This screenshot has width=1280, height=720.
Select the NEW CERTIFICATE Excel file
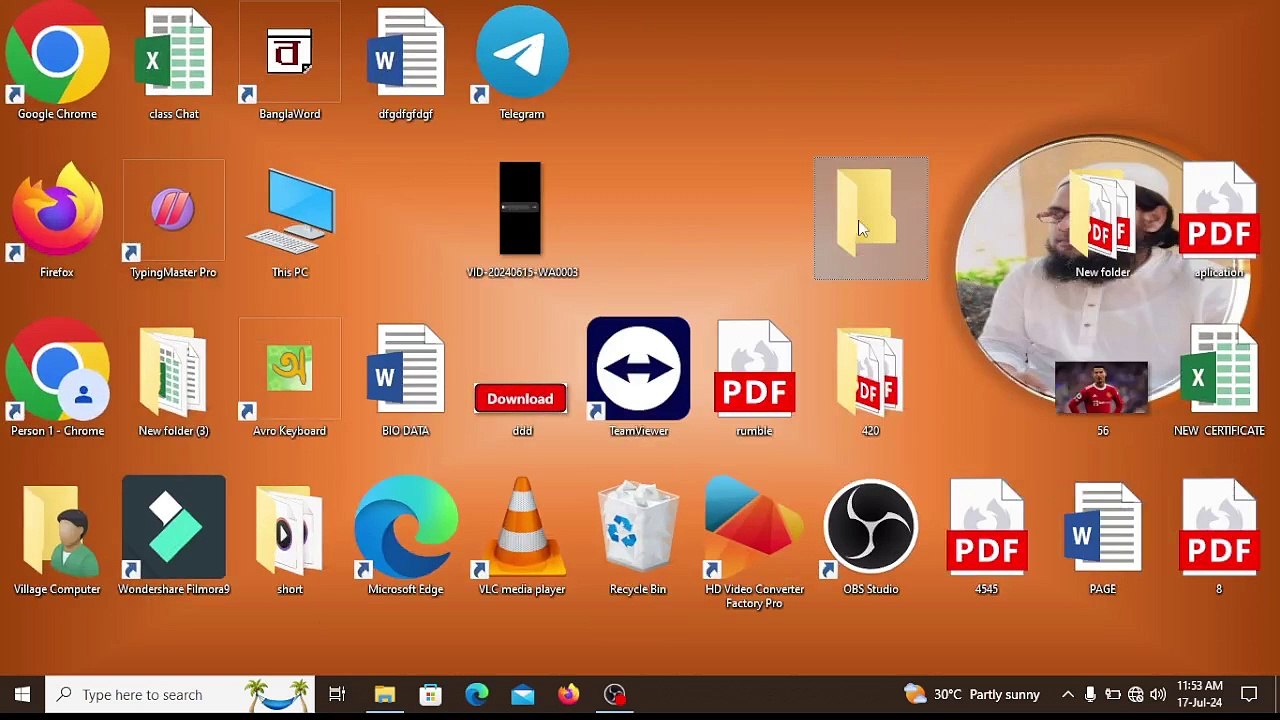pyautogui.click(x=1219, y=379)
